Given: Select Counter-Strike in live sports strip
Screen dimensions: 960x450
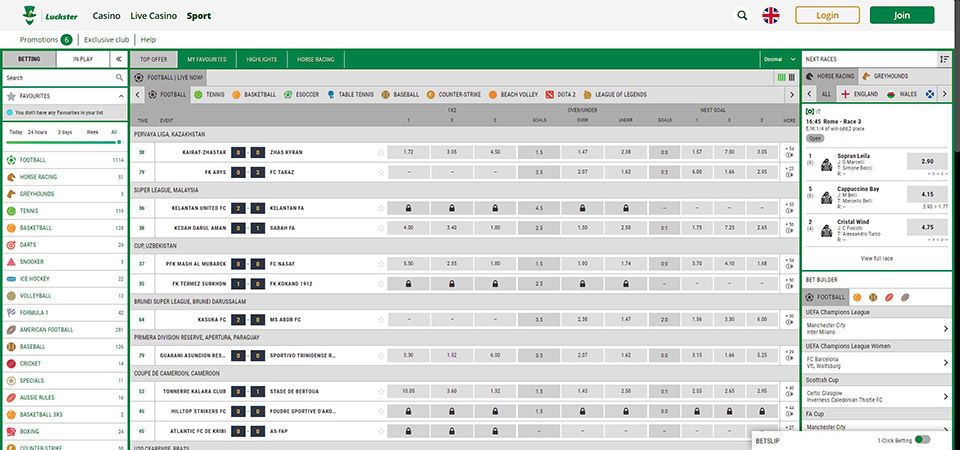Looking at the screenshot, I should pyautogui.click(x=453, y=95).
